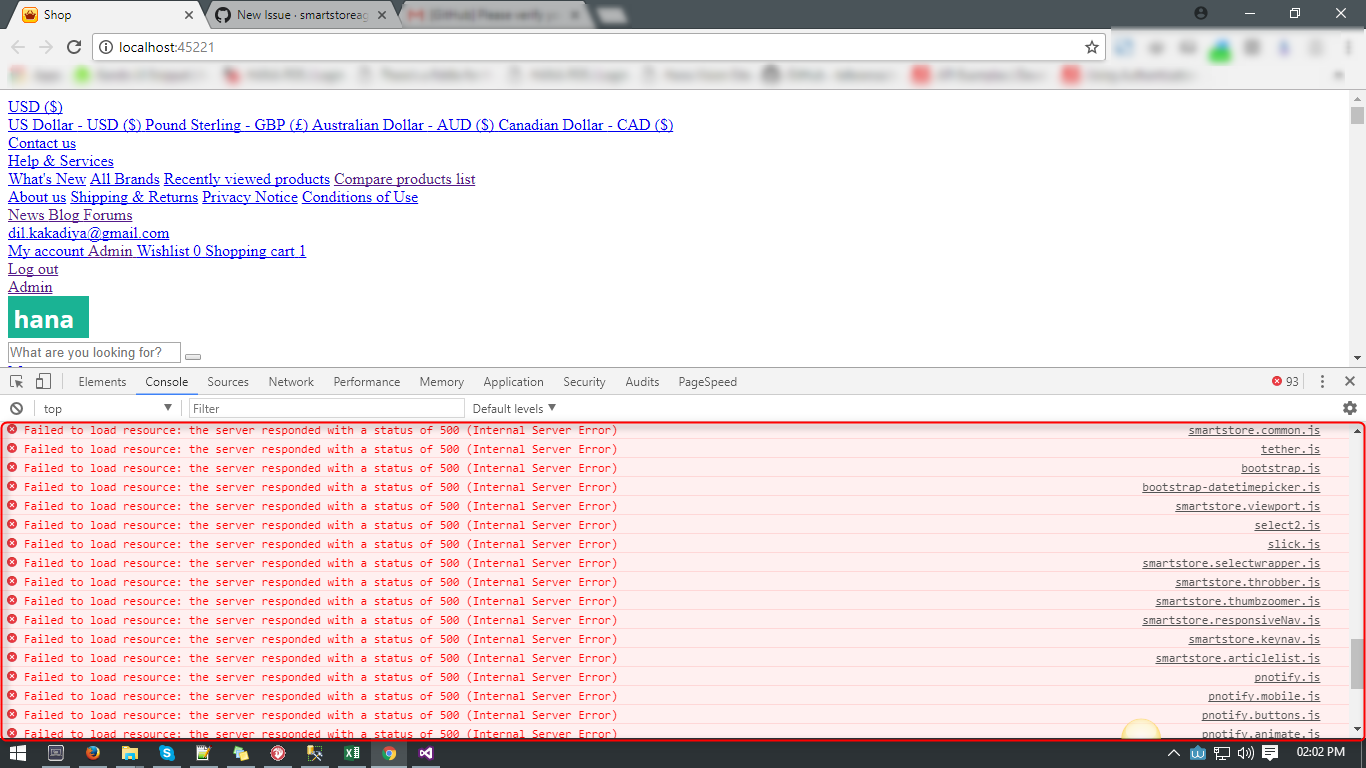Open the Chrome profile avatar
1366x768 pixels.
1200,13
